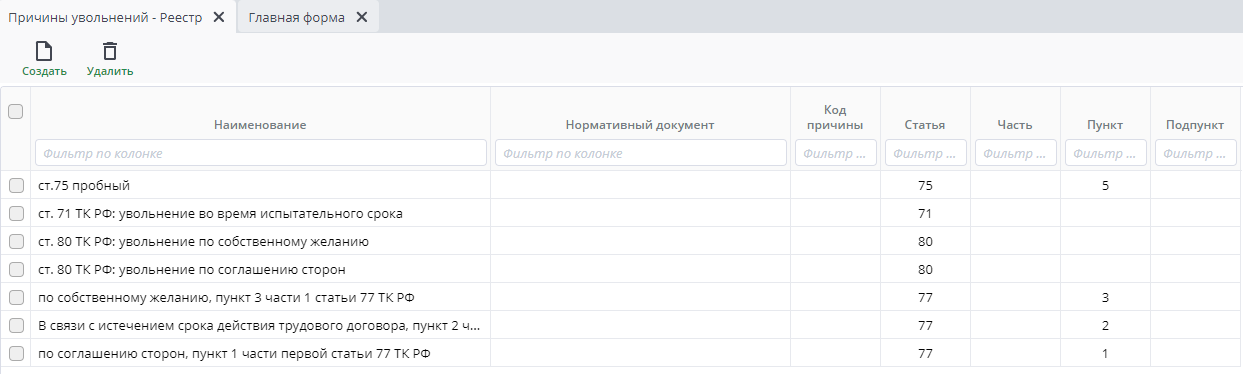Focus the Код причины filter field
1243x374 pixels.
pyautogui.click(x=836, y=153)
